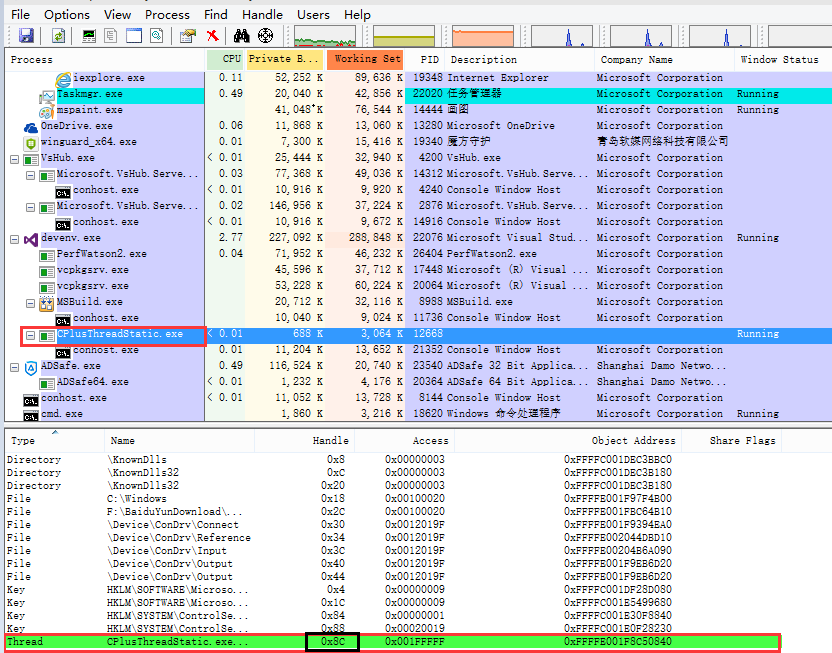Sort lower pane by Type column header
832x653 pixels.
coord(54,440)
